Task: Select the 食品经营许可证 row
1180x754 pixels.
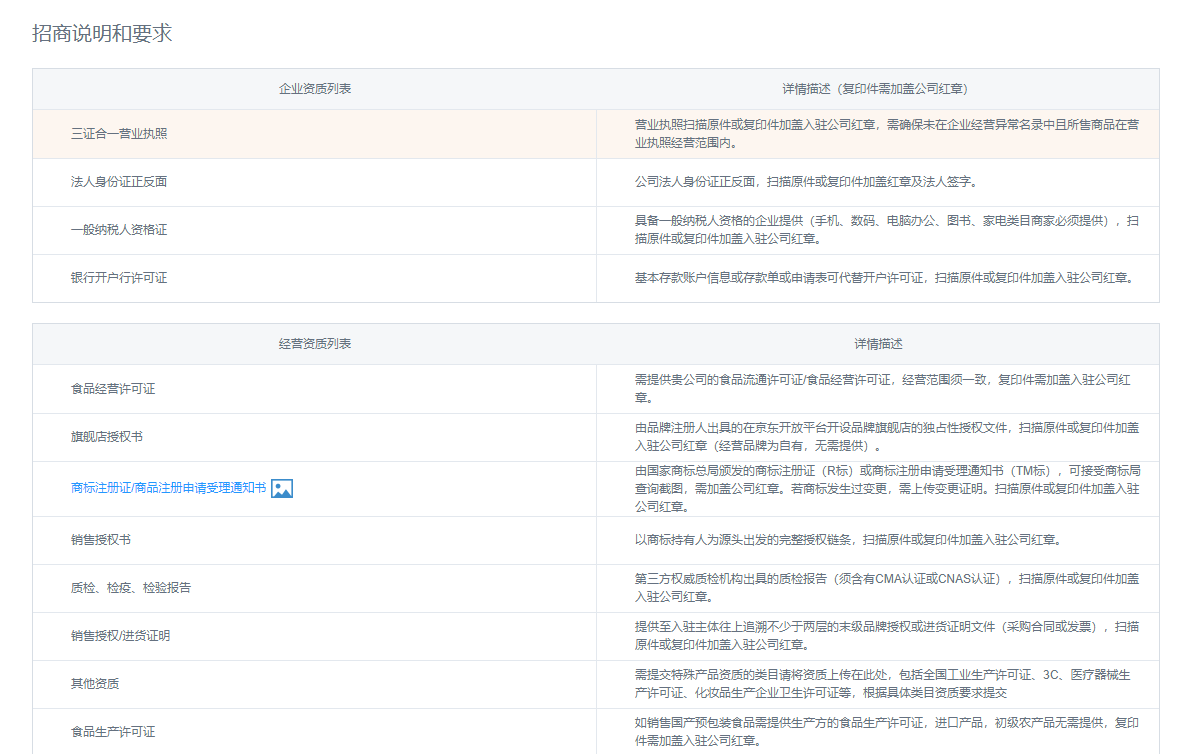Action: click(595, 389)
